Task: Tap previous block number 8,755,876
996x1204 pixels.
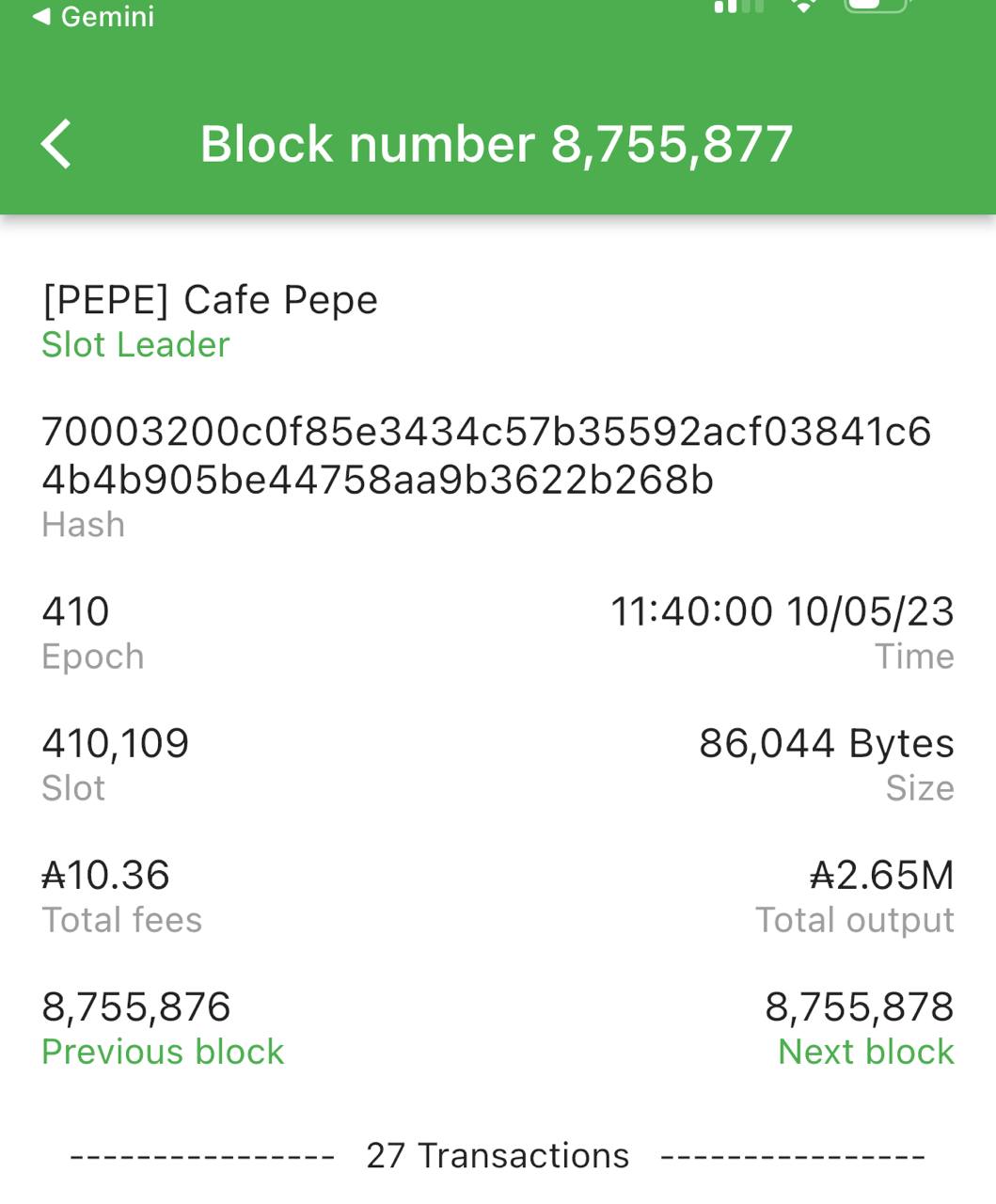Action: (136, 1007)
